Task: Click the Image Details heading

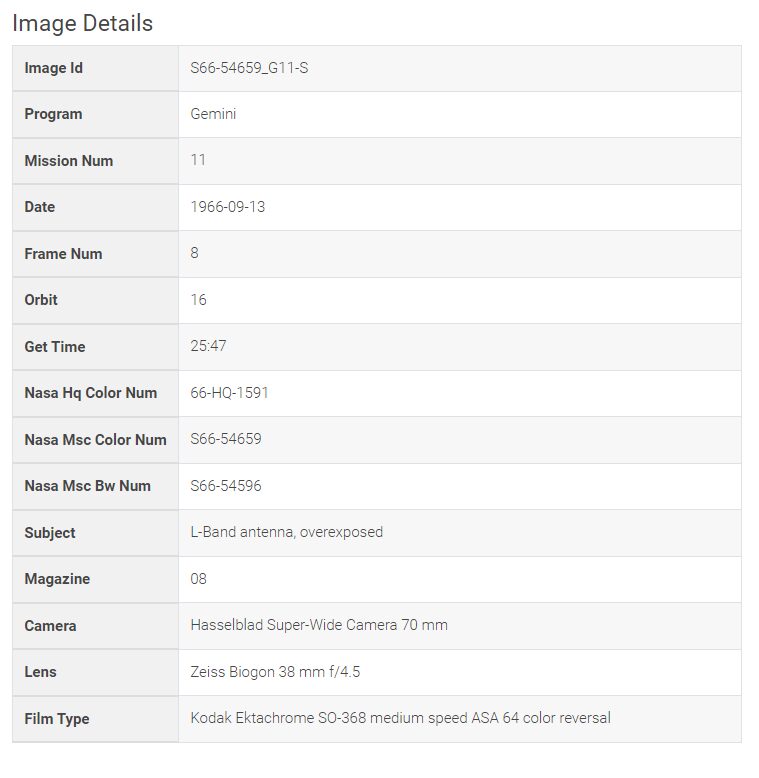Action: [x=82, y=23]
